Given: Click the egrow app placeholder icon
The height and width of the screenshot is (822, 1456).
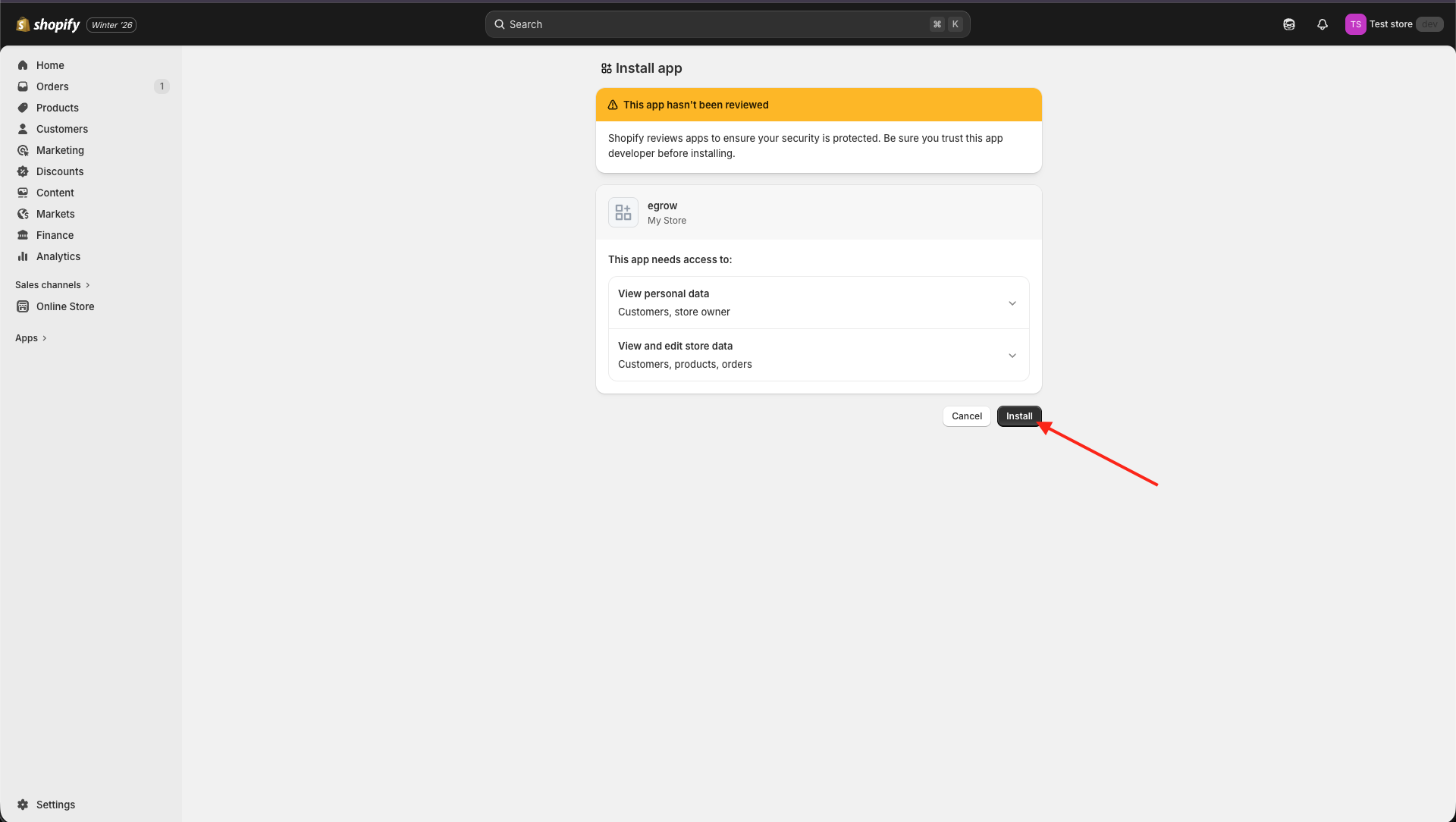Looking at the screenshot, I should pos(623,212).
